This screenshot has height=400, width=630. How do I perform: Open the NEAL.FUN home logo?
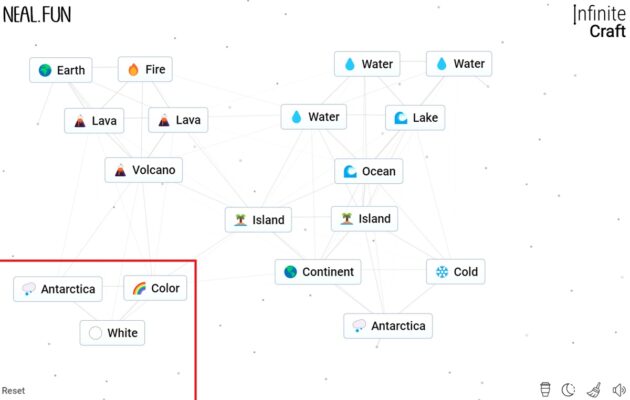(x=37, y=14)
